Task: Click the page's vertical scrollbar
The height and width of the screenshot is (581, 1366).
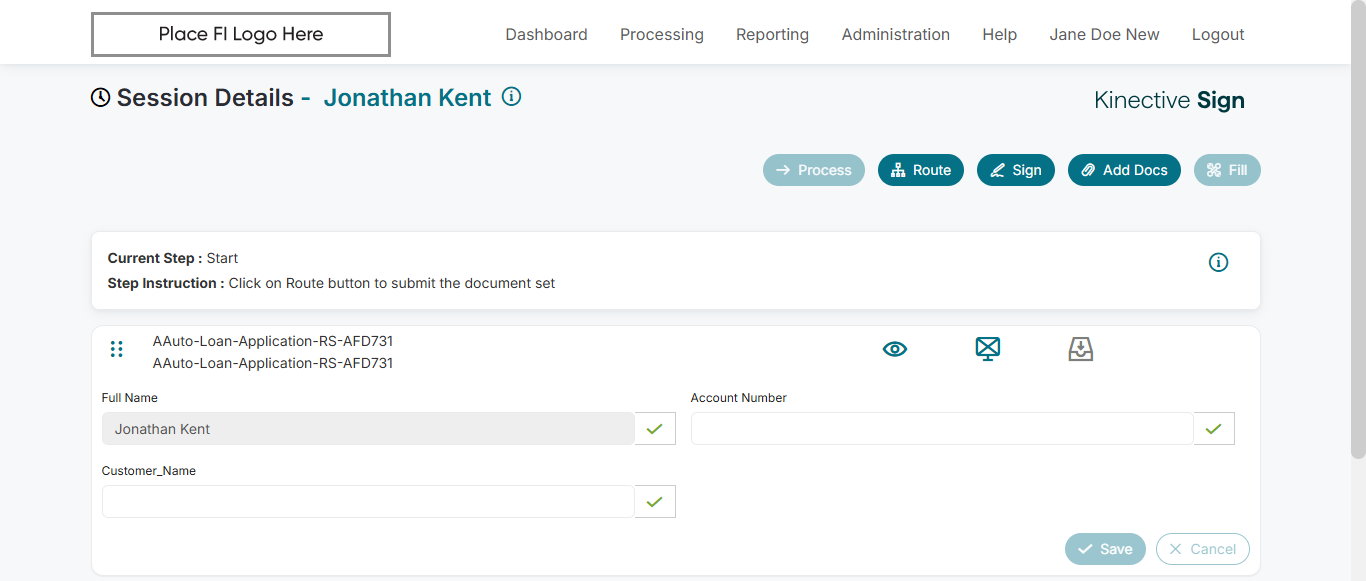Action: 1357,250
